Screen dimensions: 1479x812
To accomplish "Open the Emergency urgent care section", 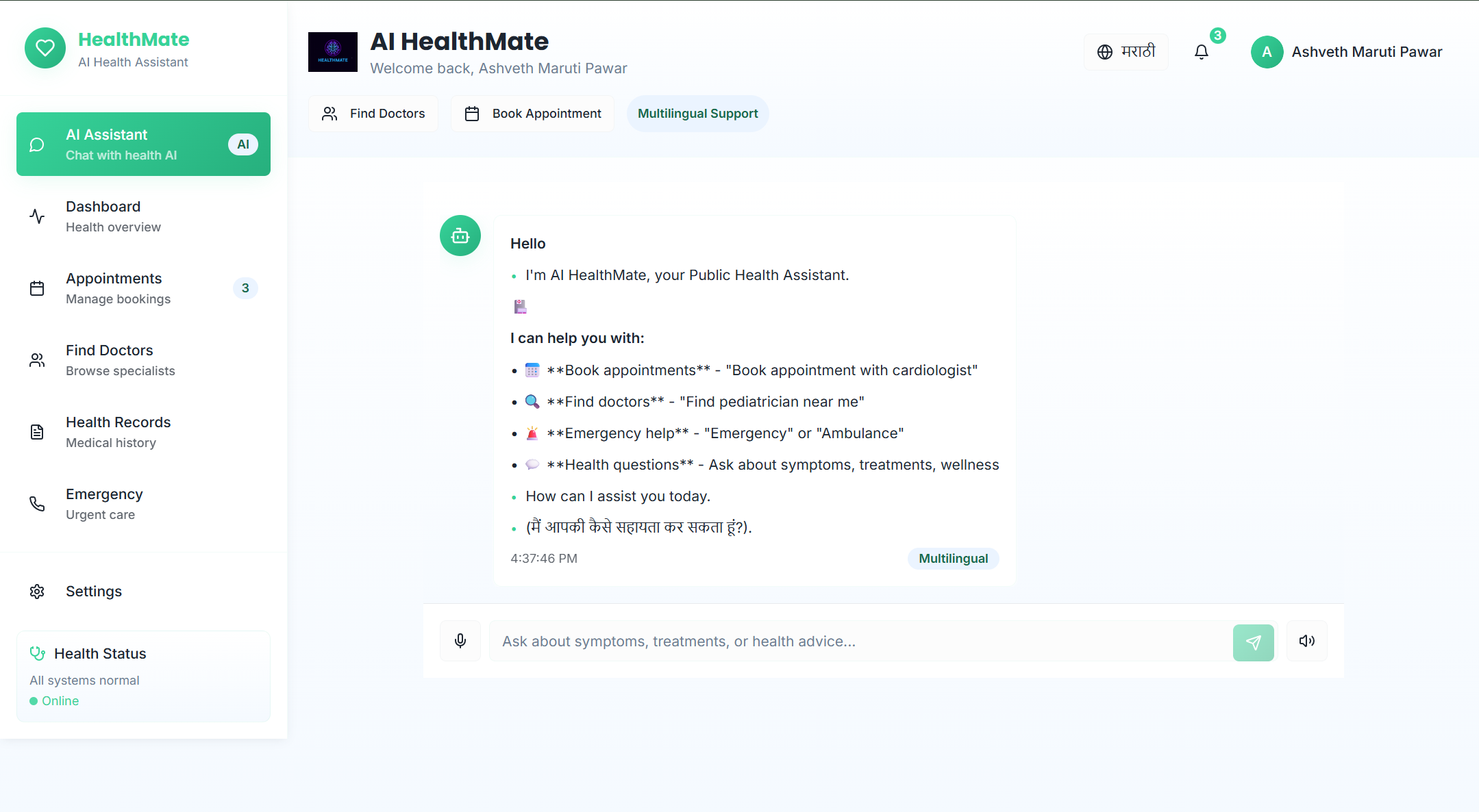I will 143,504.
